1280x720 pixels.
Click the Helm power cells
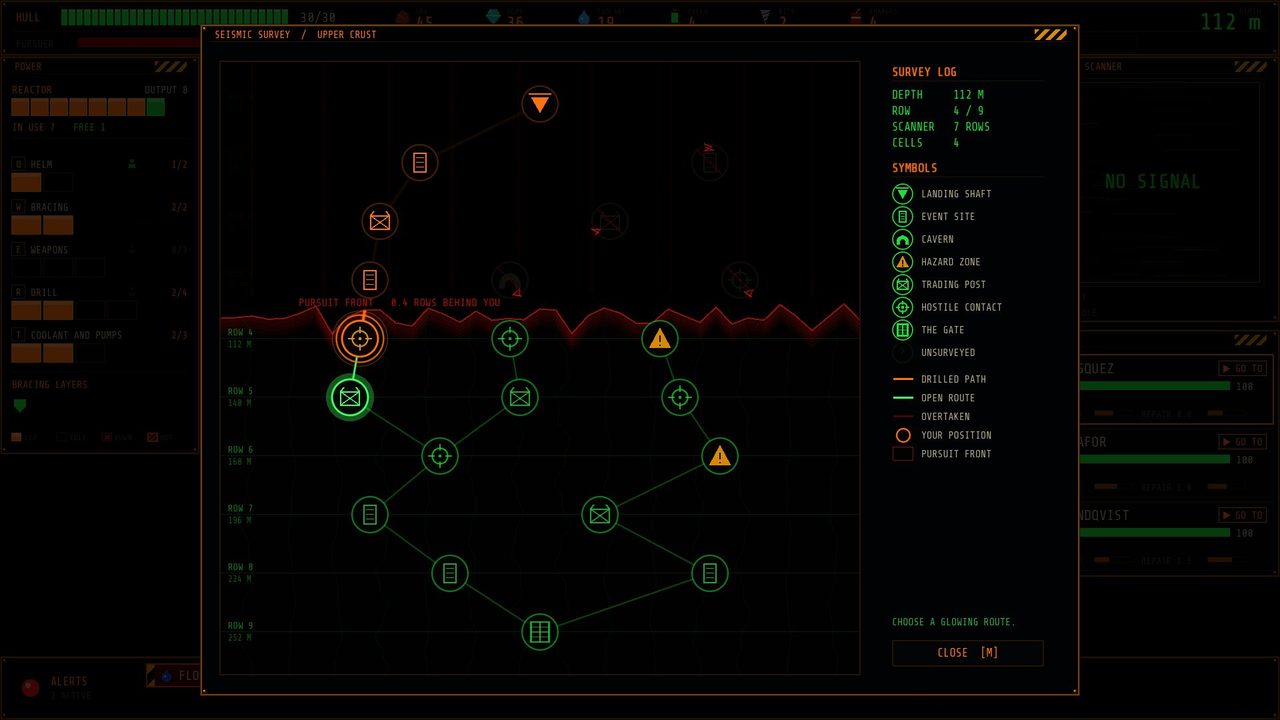pos(42,182)
